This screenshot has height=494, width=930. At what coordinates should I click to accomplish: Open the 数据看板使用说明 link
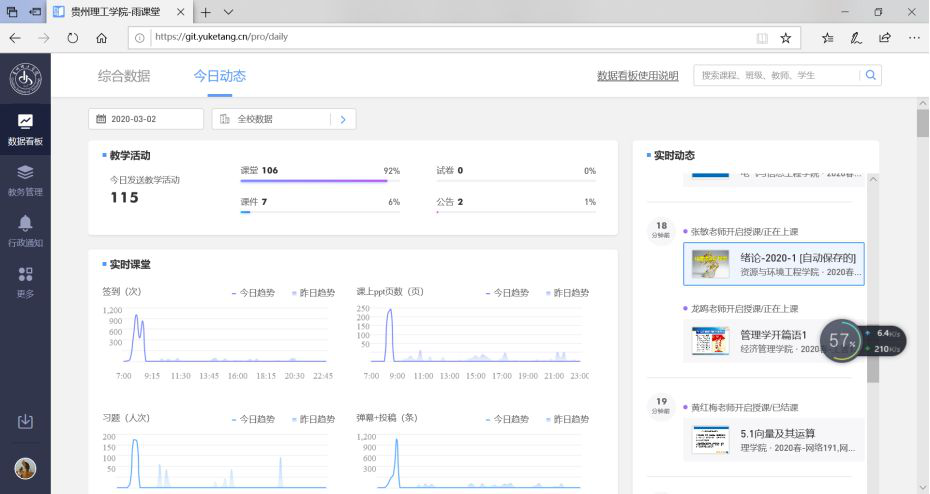point(637,76)
